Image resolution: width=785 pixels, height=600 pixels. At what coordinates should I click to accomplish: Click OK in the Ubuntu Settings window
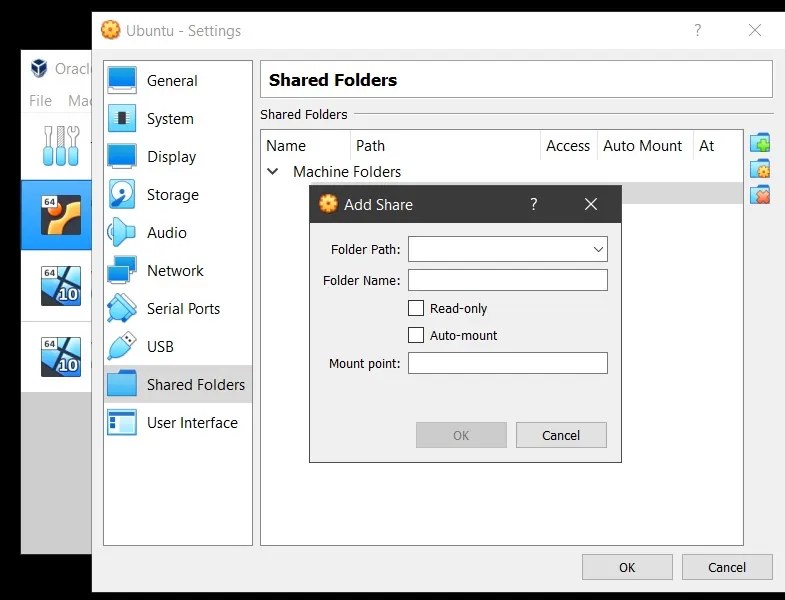(x=627, y=567)
